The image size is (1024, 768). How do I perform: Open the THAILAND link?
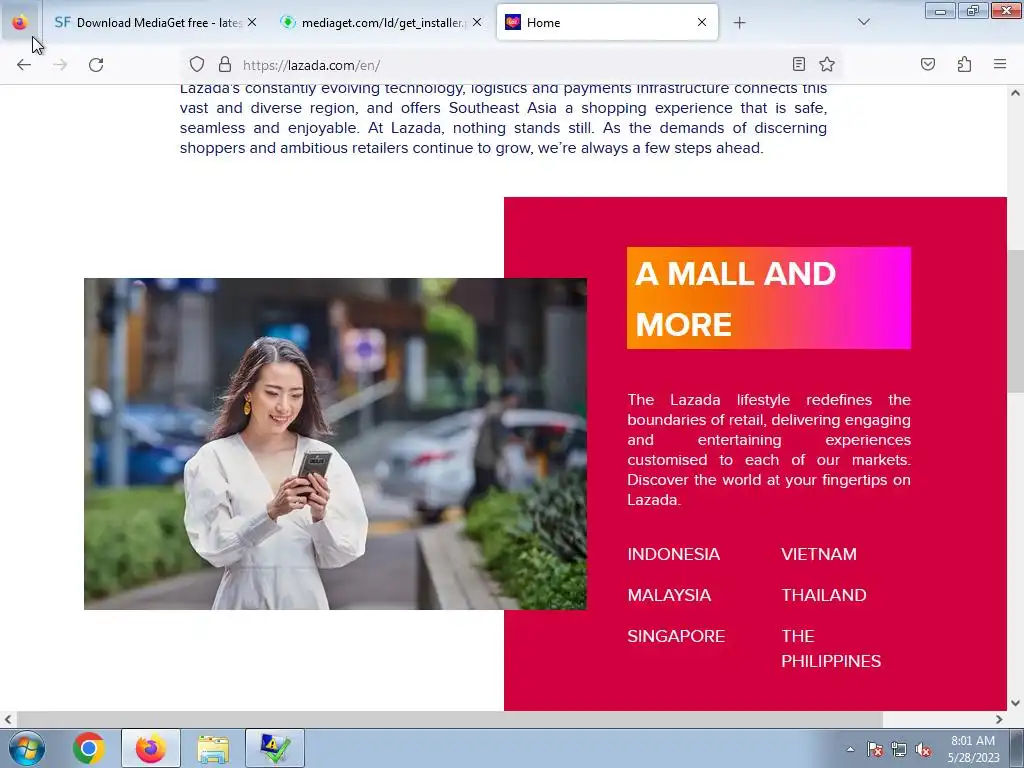[824, 596]
